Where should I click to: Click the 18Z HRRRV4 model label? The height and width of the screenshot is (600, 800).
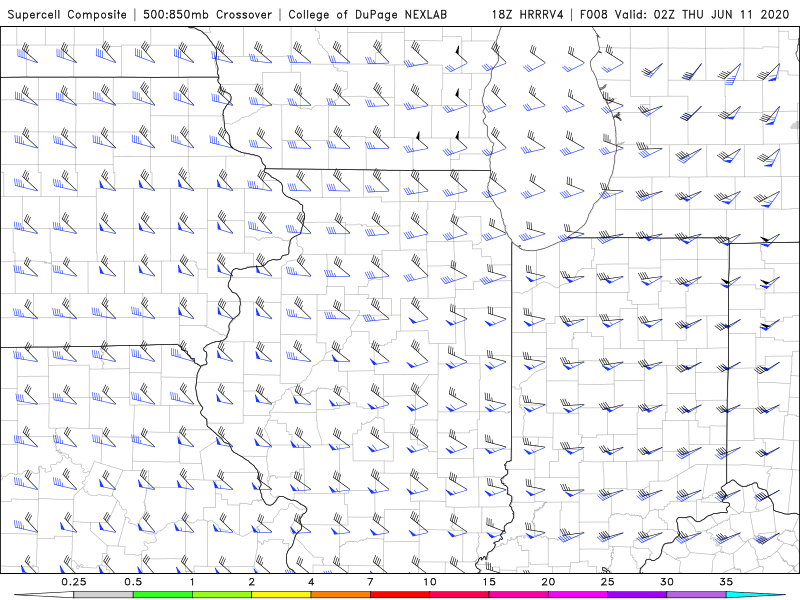[x=527, y=14]
